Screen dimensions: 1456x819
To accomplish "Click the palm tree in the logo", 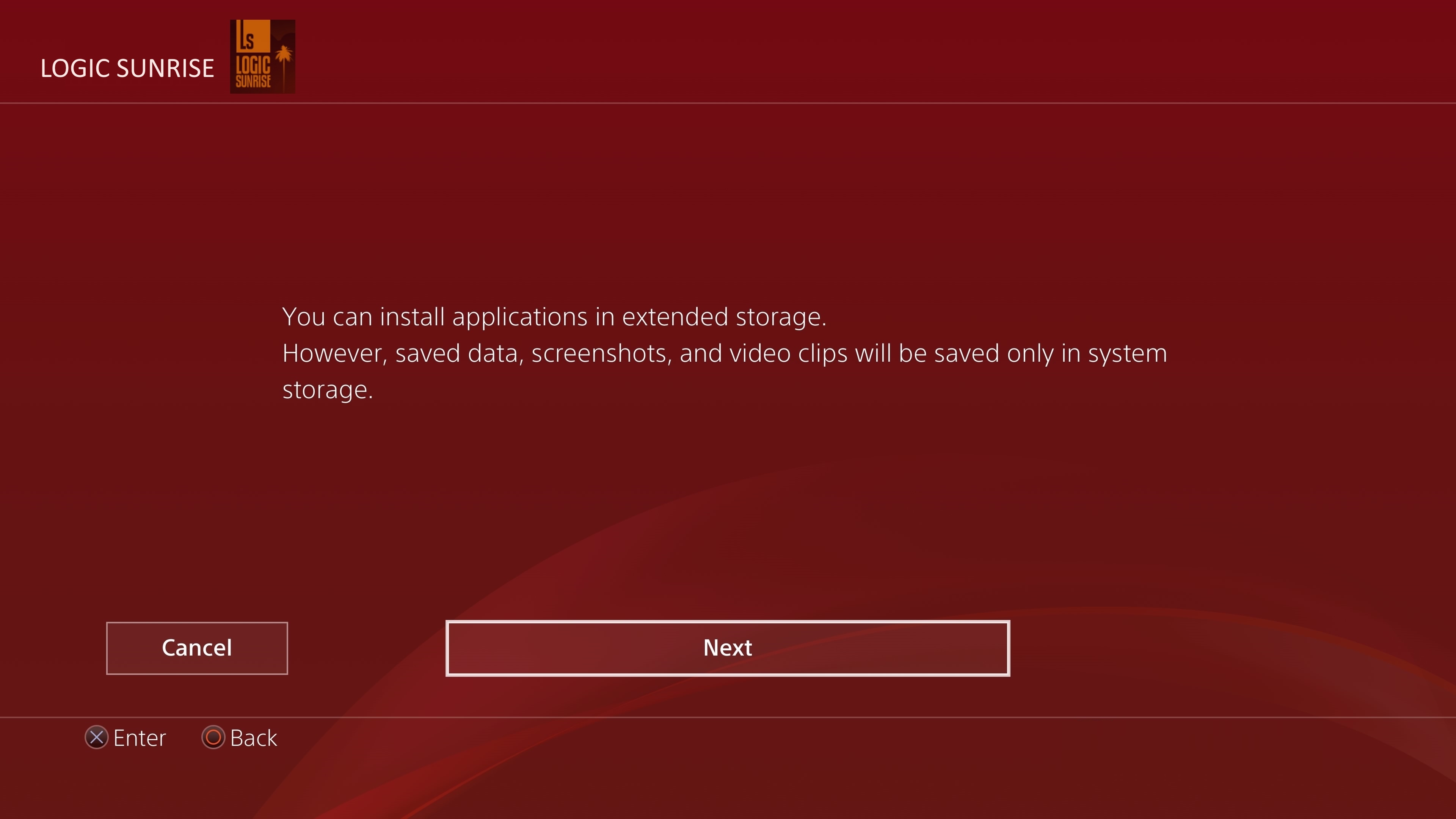I will point(284,67).
